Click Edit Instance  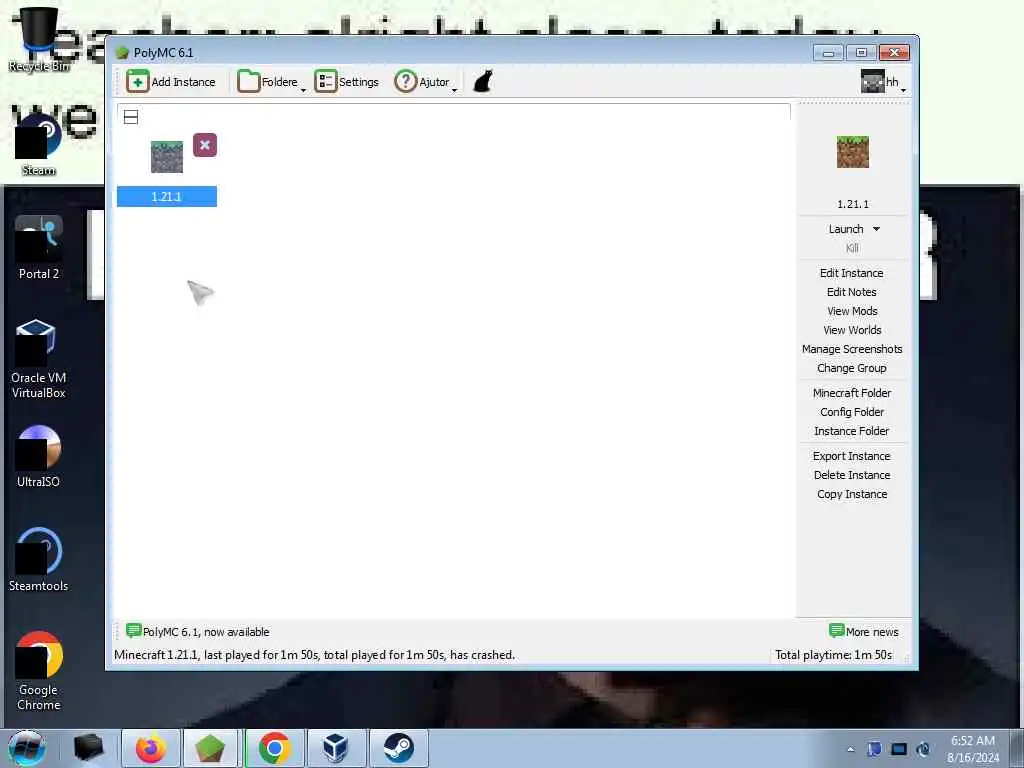tap(852, 273)
